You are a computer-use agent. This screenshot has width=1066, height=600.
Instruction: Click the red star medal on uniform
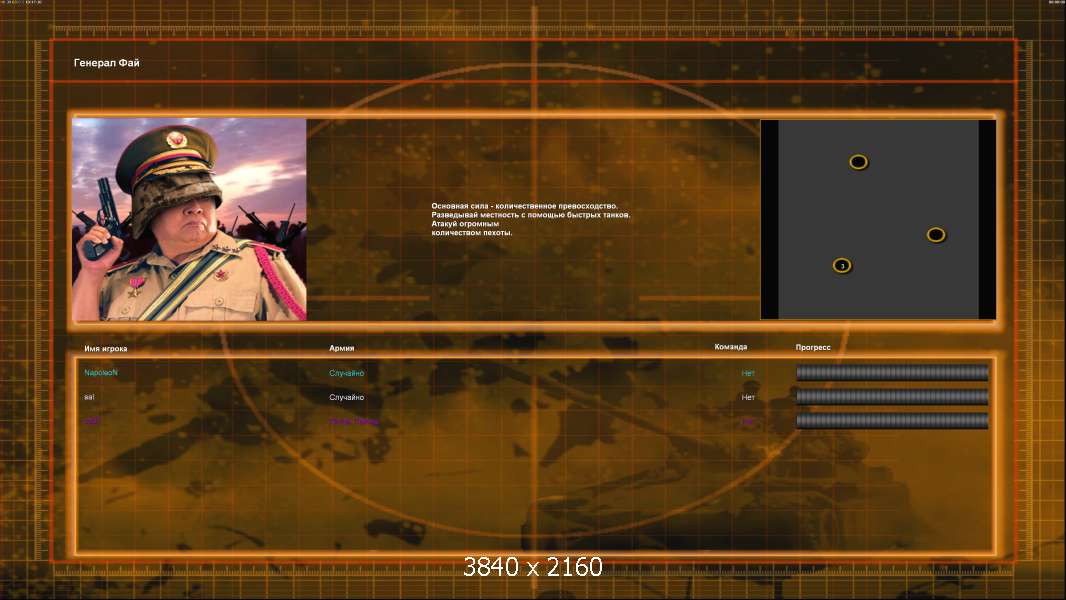pos(136,286)
